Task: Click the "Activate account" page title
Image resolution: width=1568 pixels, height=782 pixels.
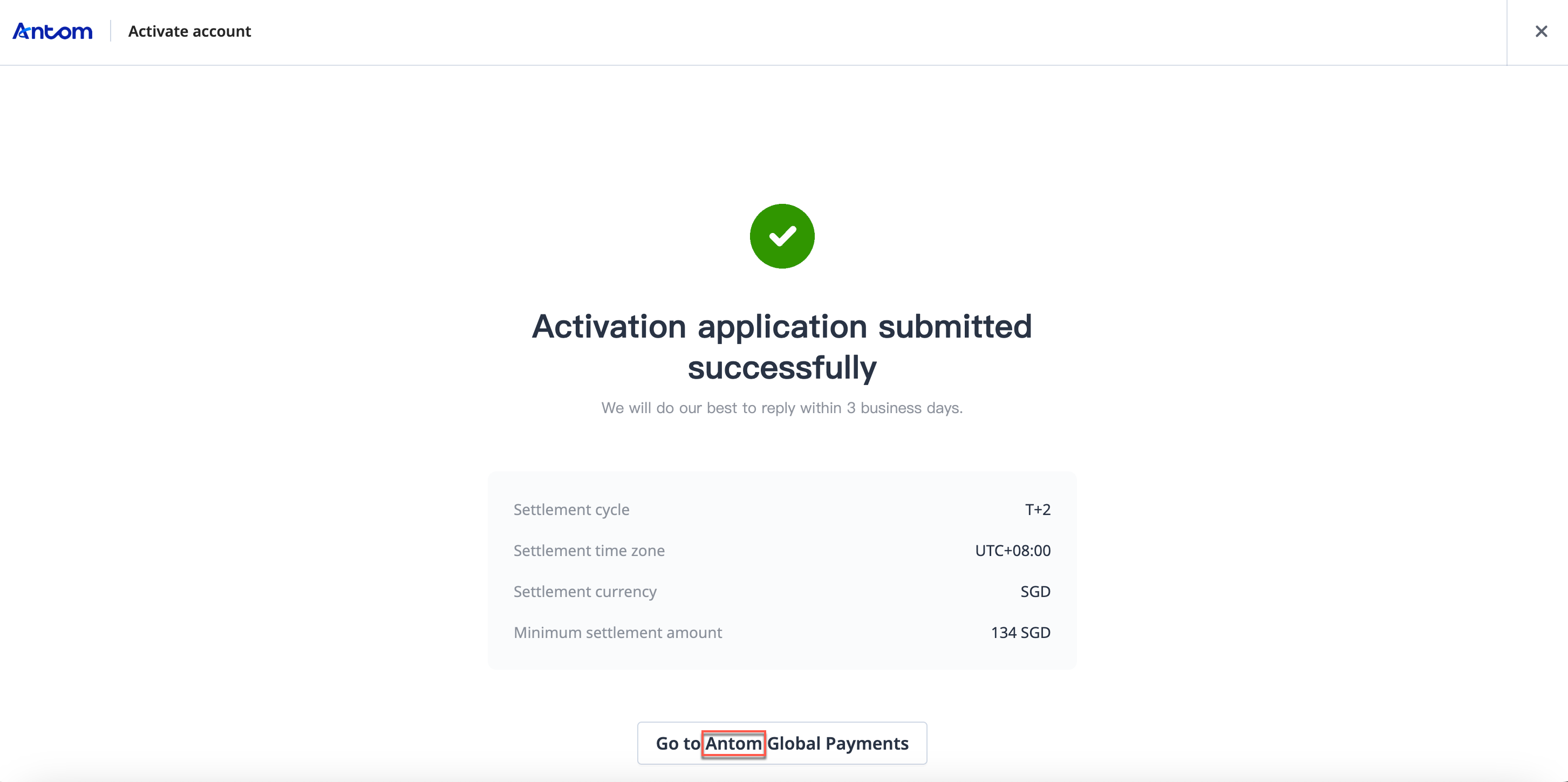Action: tap(189, 31)
